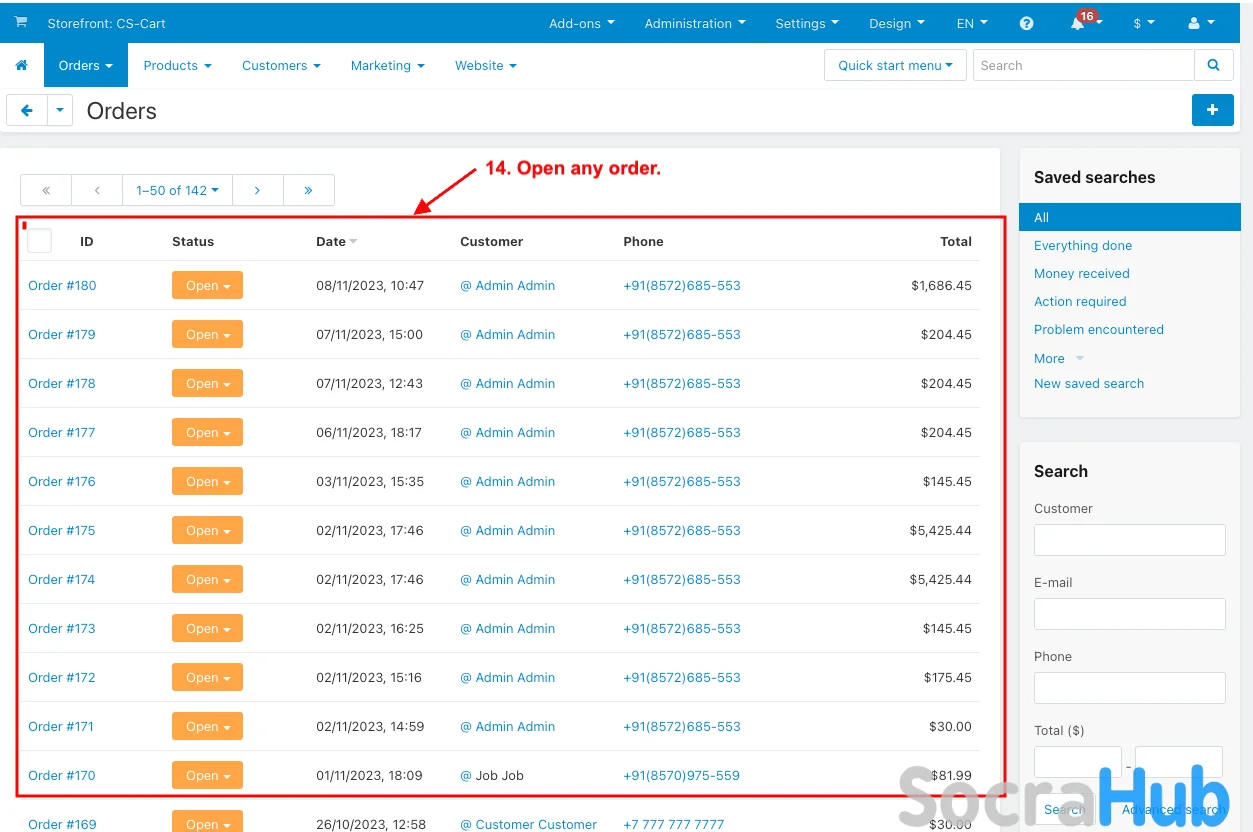The height and width of the screenshot is (832, 1253).
Task: Expand the Open status dropdown for Order #180
Action: pyautogui.click(x=207, y=286)
